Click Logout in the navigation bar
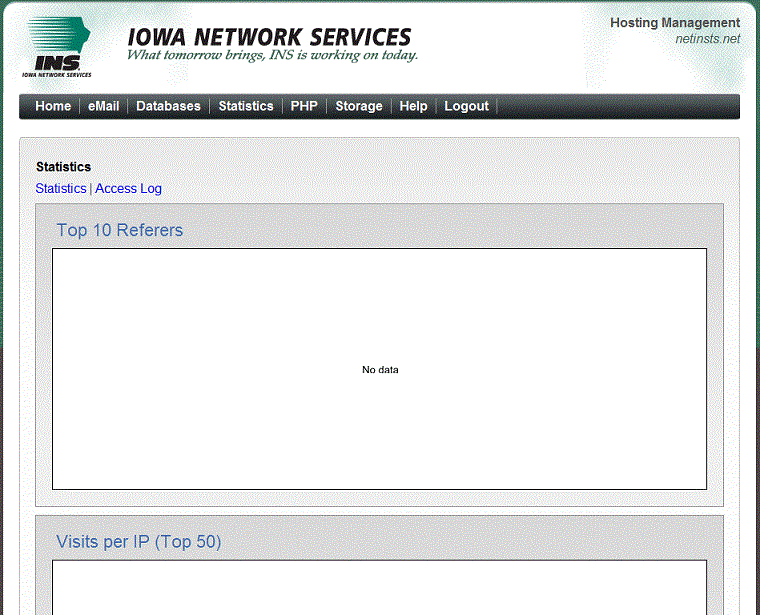Screen dimensions: 760x615 pyautogui.click(x=466, y=106)
